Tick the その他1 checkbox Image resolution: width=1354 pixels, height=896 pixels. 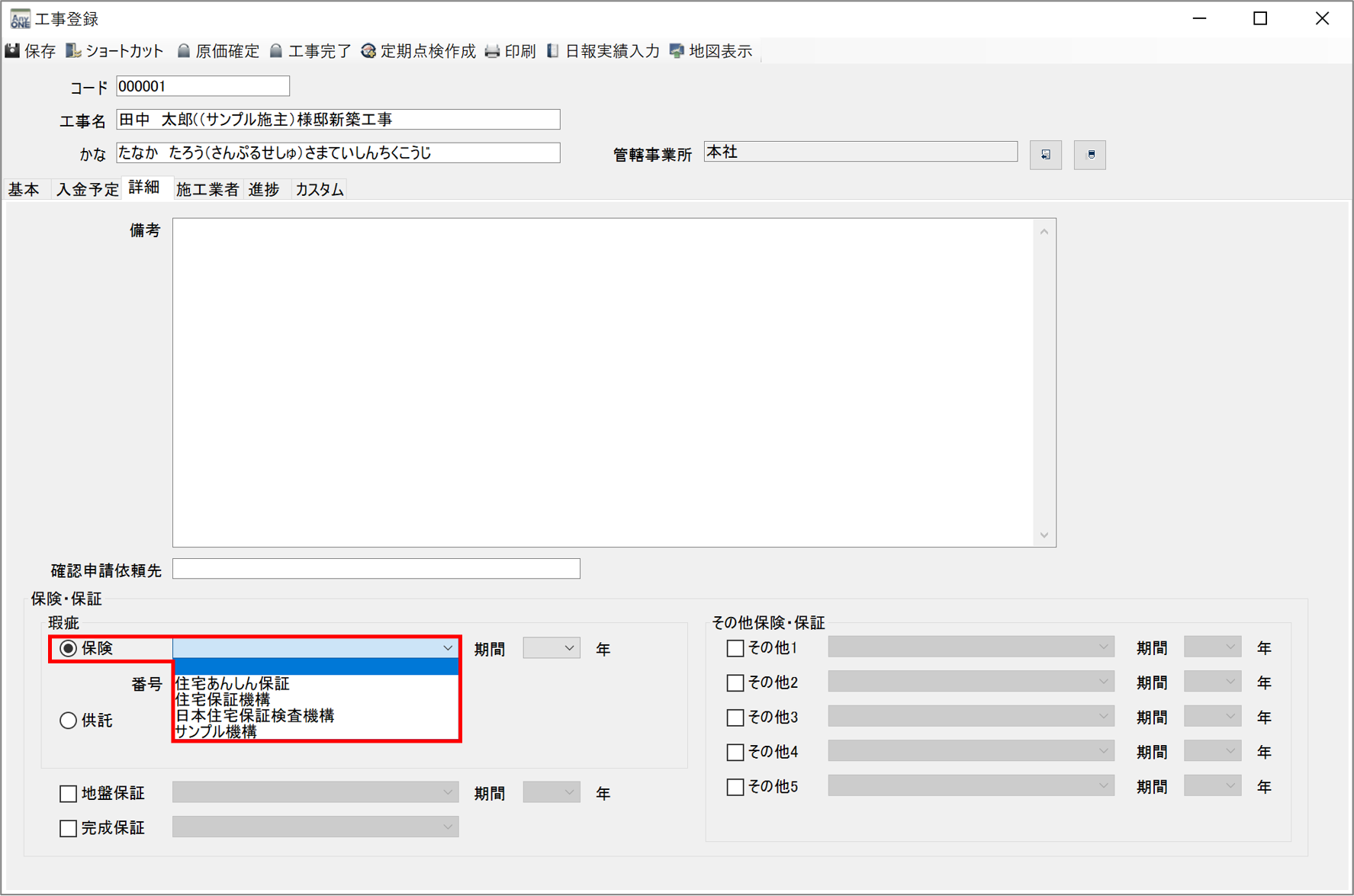tap(735, 648)
